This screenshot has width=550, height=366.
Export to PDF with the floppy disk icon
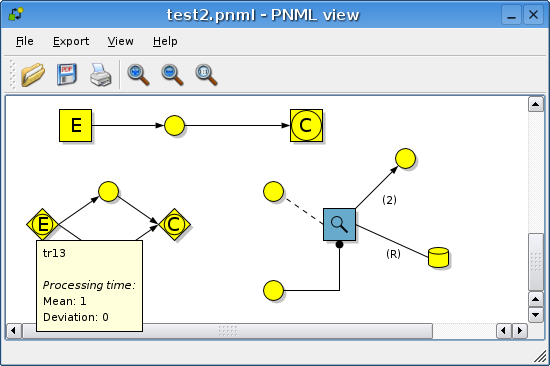(x=67, y=74)
